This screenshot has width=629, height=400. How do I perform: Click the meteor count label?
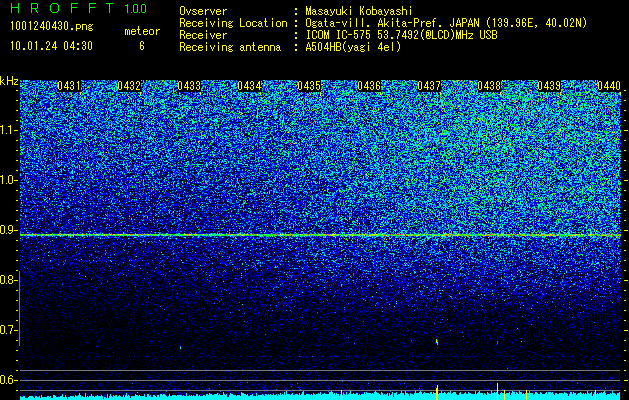142,31
